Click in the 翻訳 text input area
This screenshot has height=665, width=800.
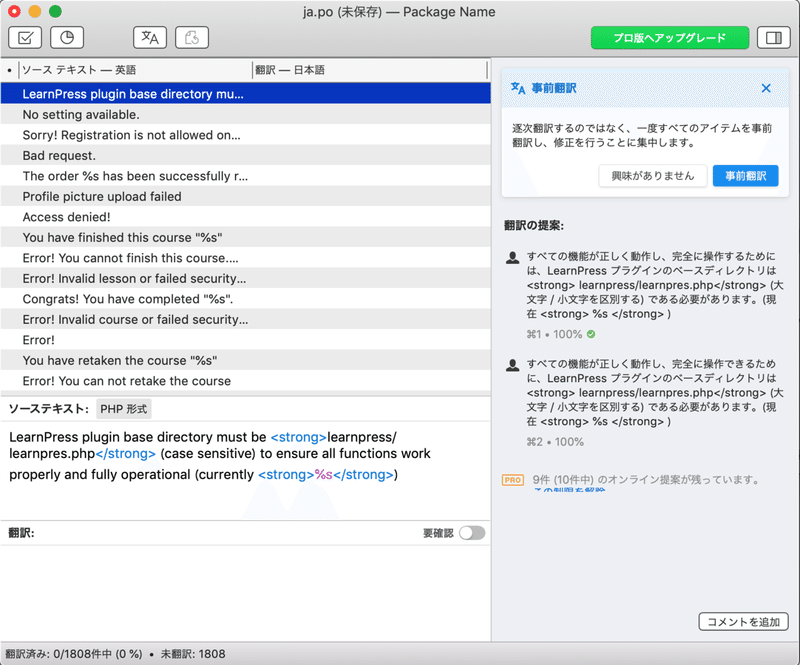pos(245,592)
